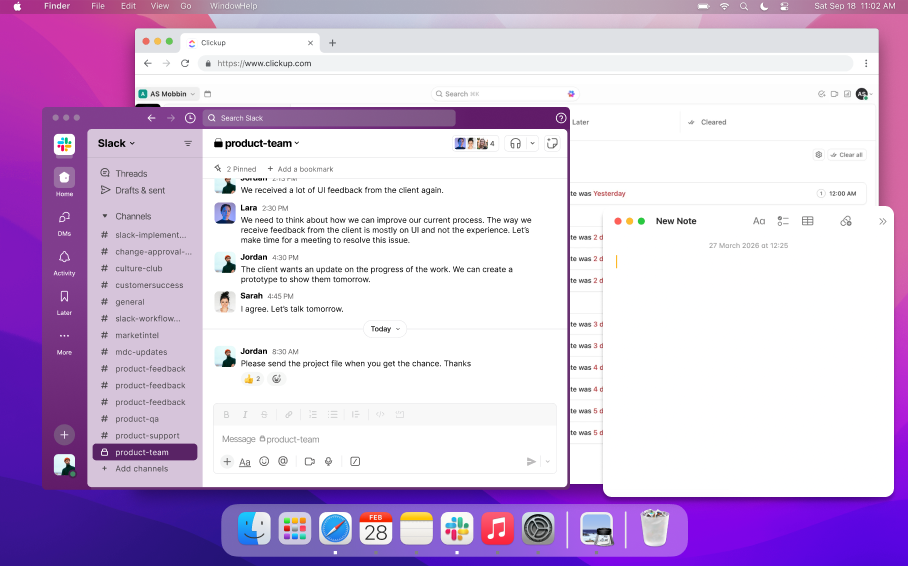View the 4 channel members avatars
908x566 pixels.
tap(474, 143)
